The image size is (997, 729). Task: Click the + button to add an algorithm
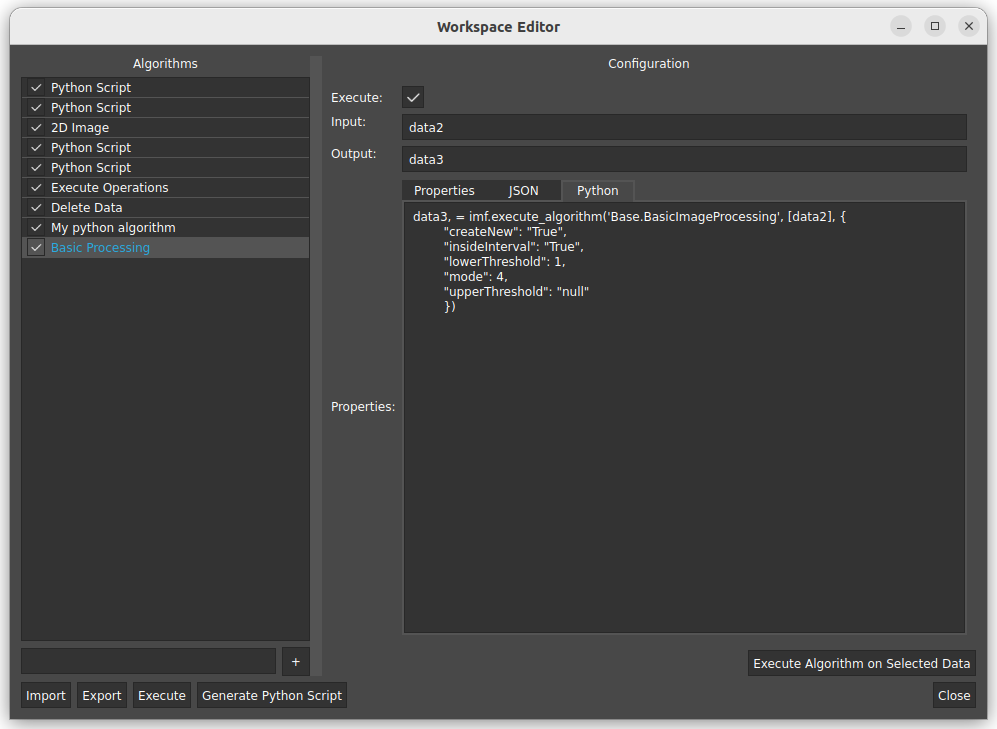294,661
